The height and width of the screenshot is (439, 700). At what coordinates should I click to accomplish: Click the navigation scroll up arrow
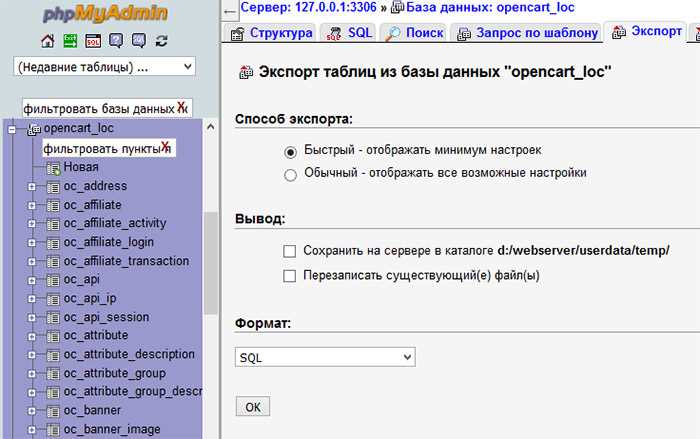[211, 127]
